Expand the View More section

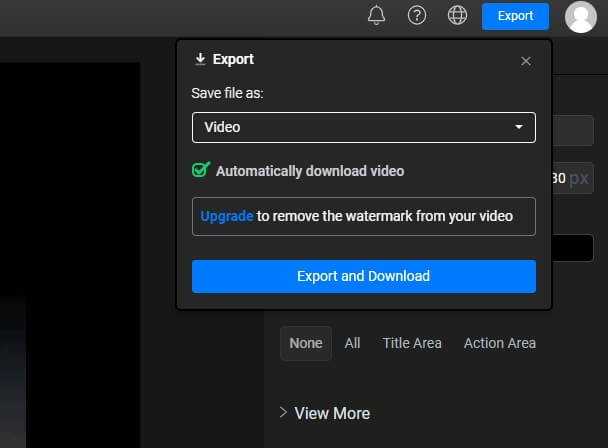coord(325,413)
